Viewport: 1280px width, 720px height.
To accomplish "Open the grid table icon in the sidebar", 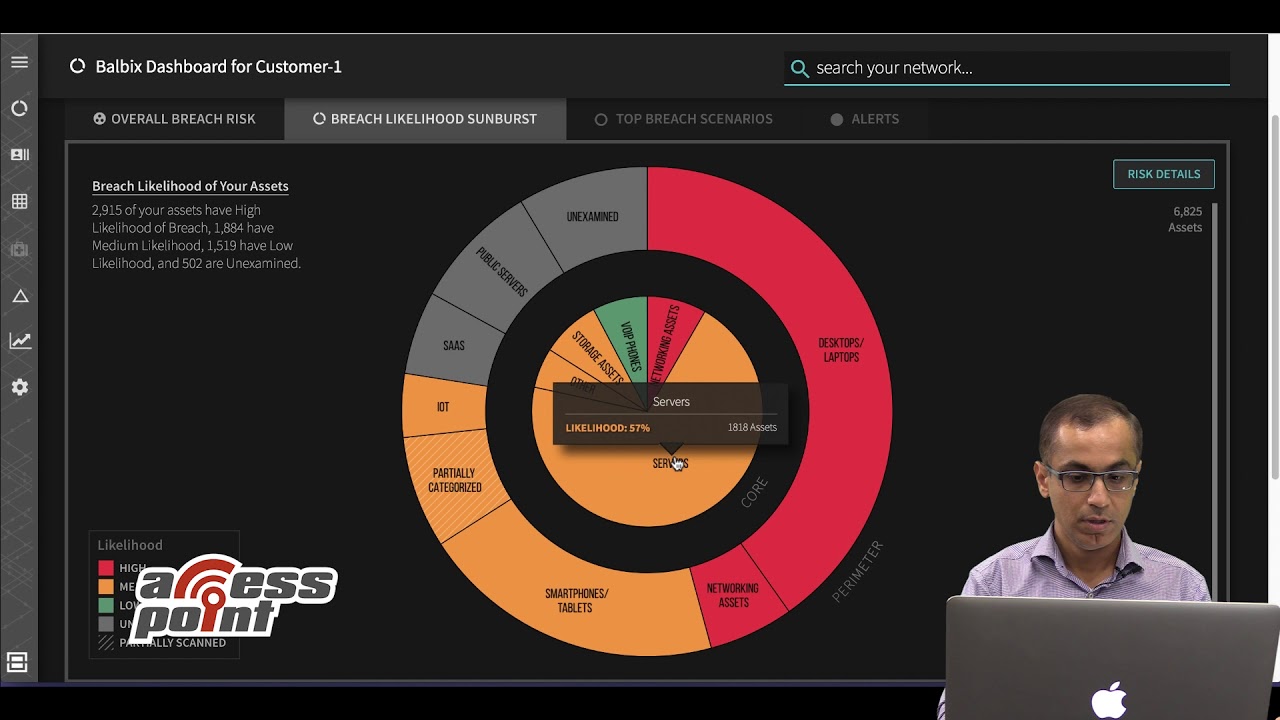I will (19, 201).
